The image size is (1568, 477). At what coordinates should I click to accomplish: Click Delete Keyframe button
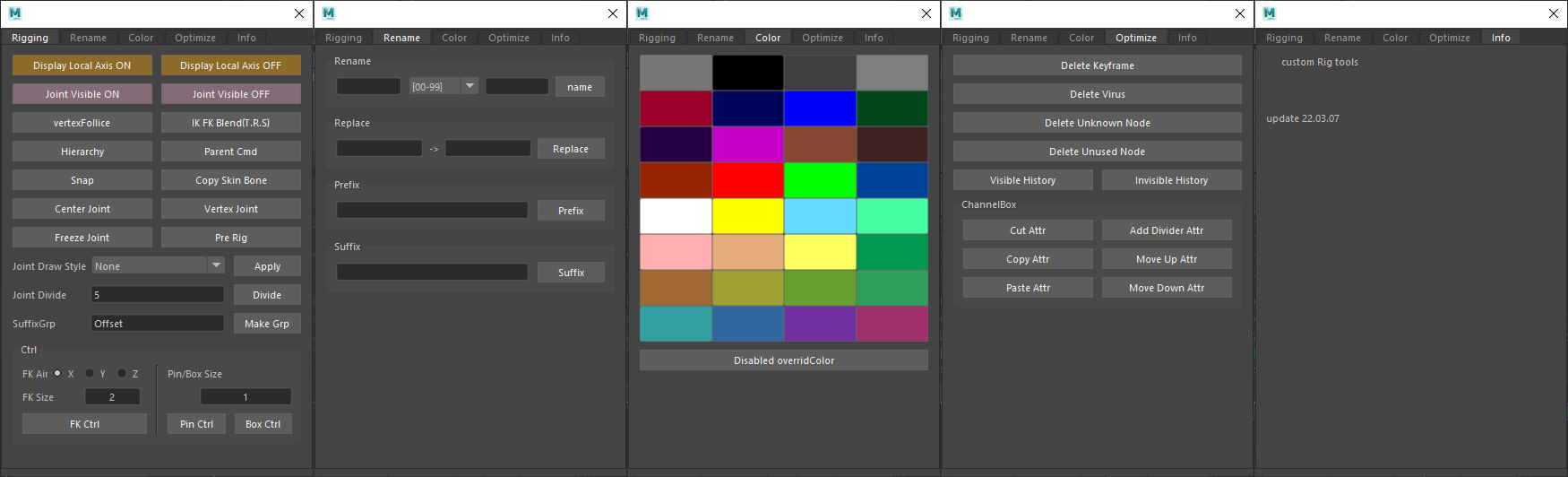(x=1098, y=65)
